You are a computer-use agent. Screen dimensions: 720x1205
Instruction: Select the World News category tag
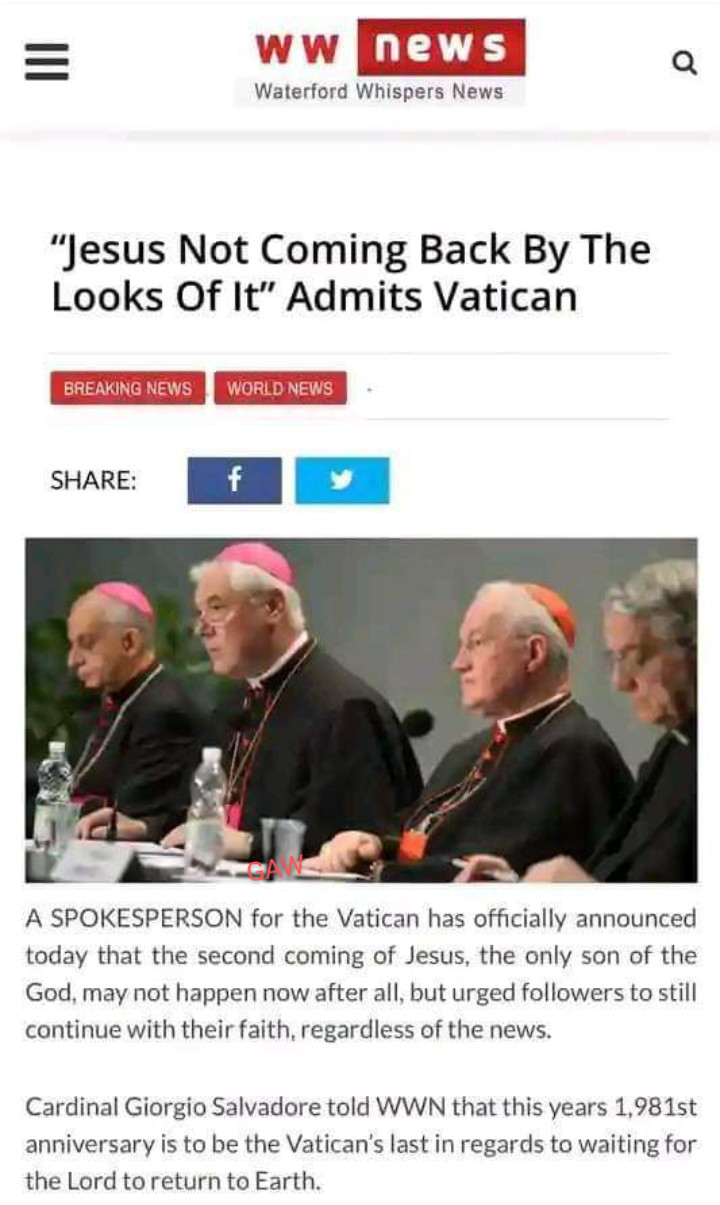pyautogui.click(x=280, y=388)
